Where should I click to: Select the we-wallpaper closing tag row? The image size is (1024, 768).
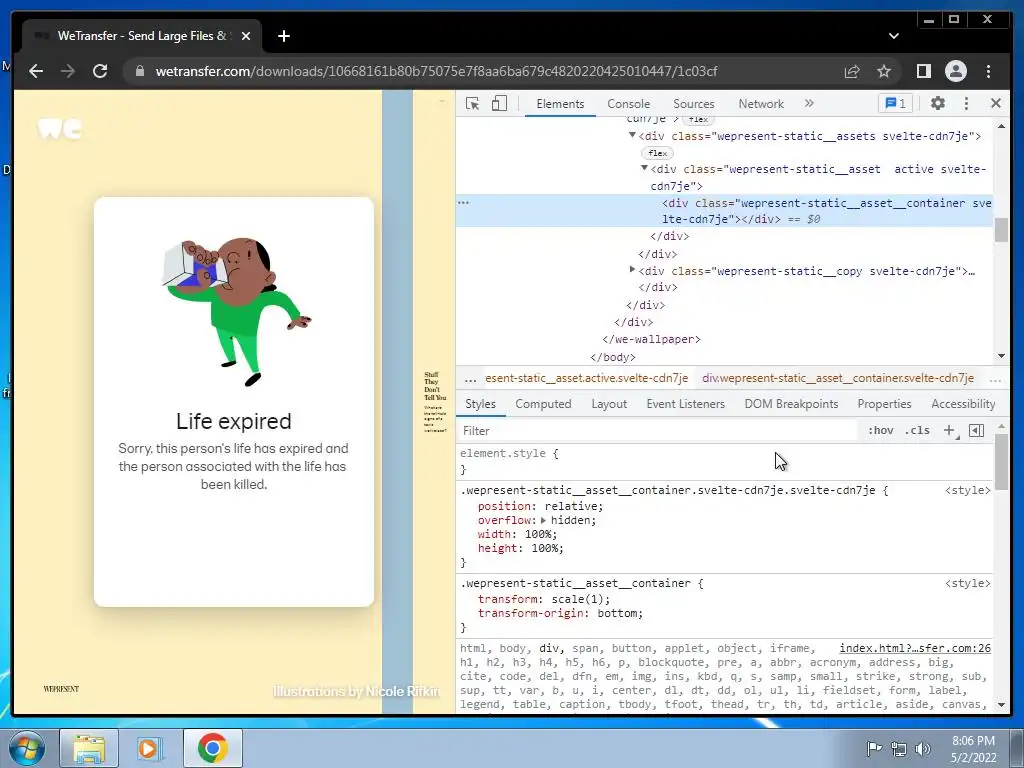pos(651,339)
